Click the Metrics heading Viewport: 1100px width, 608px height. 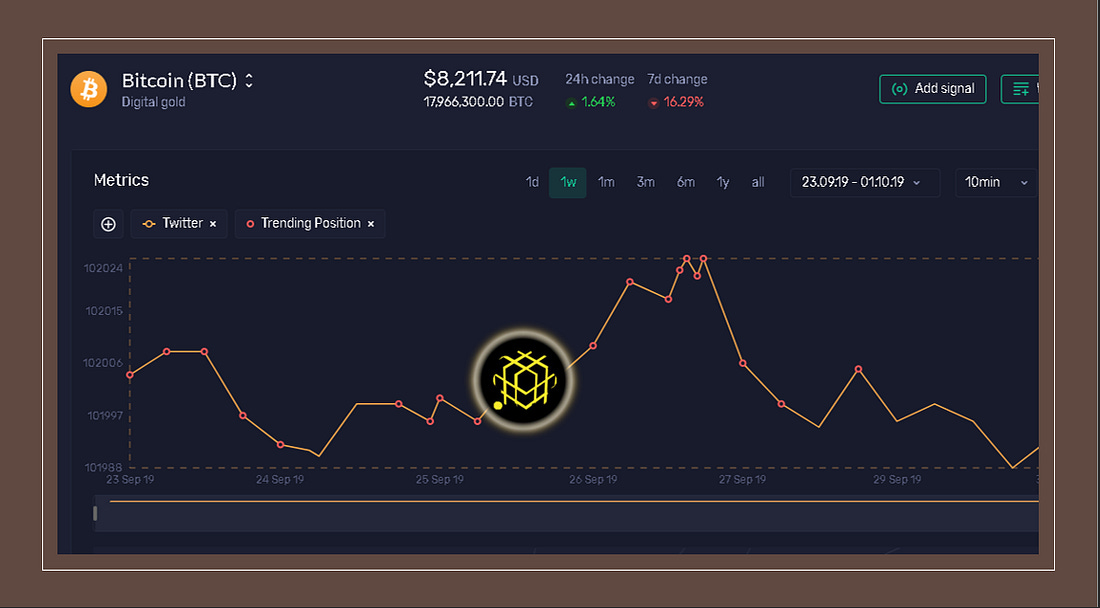click(x=121, y=180)
